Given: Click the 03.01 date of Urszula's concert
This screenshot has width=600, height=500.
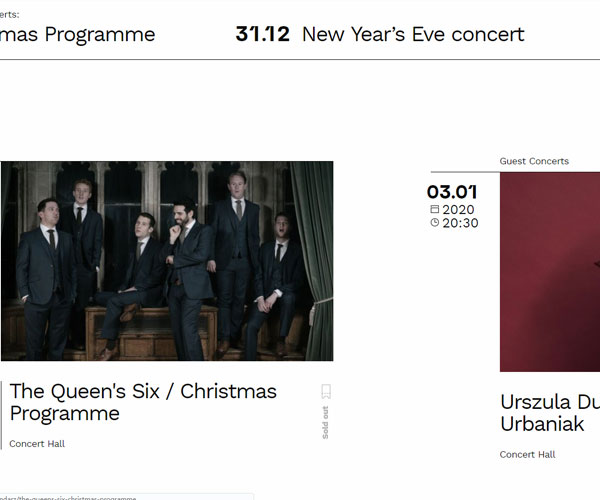Looking at the screenshot, I should click(452, 192).
